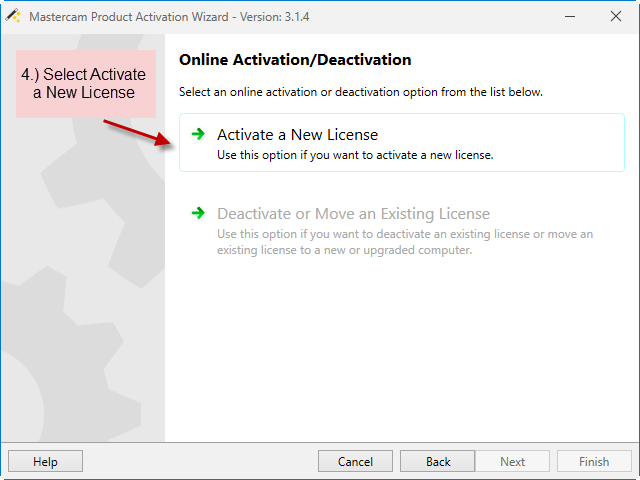Click the 'Use this option if you want to activate a new license' description text

355,155
